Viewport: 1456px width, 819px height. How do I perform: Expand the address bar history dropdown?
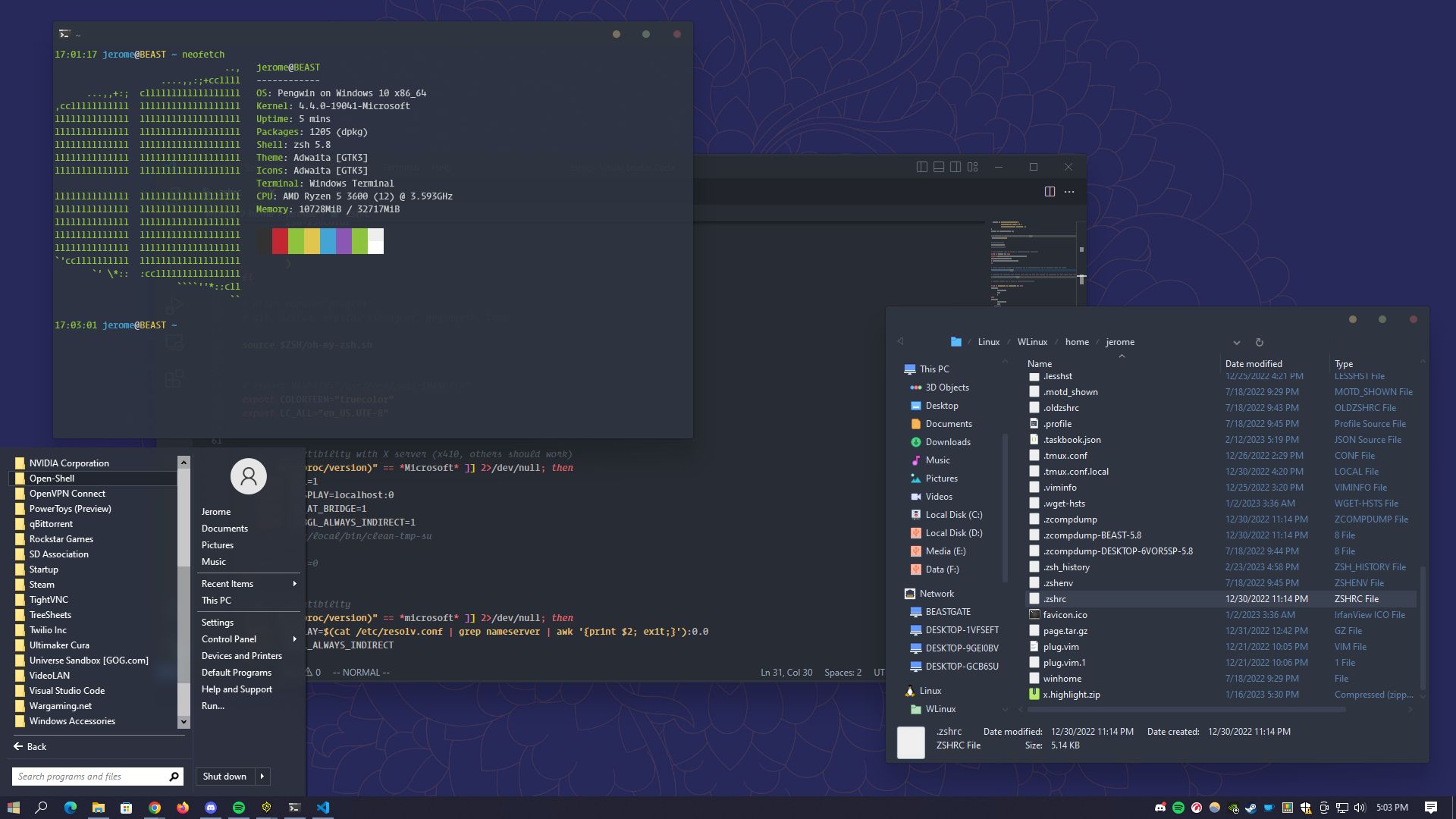(x=1236, y=342)
